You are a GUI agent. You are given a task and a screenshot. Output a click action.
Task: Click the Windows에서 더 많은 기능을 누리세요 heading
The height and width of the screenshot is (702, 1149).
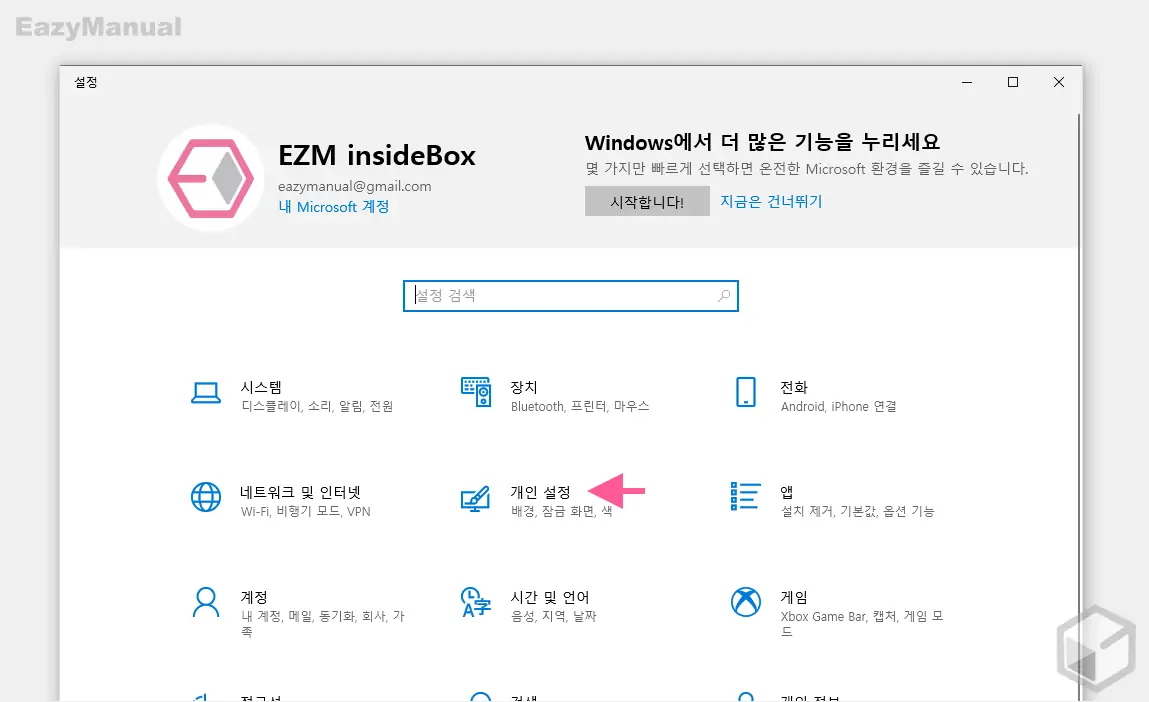pos(762,141)
